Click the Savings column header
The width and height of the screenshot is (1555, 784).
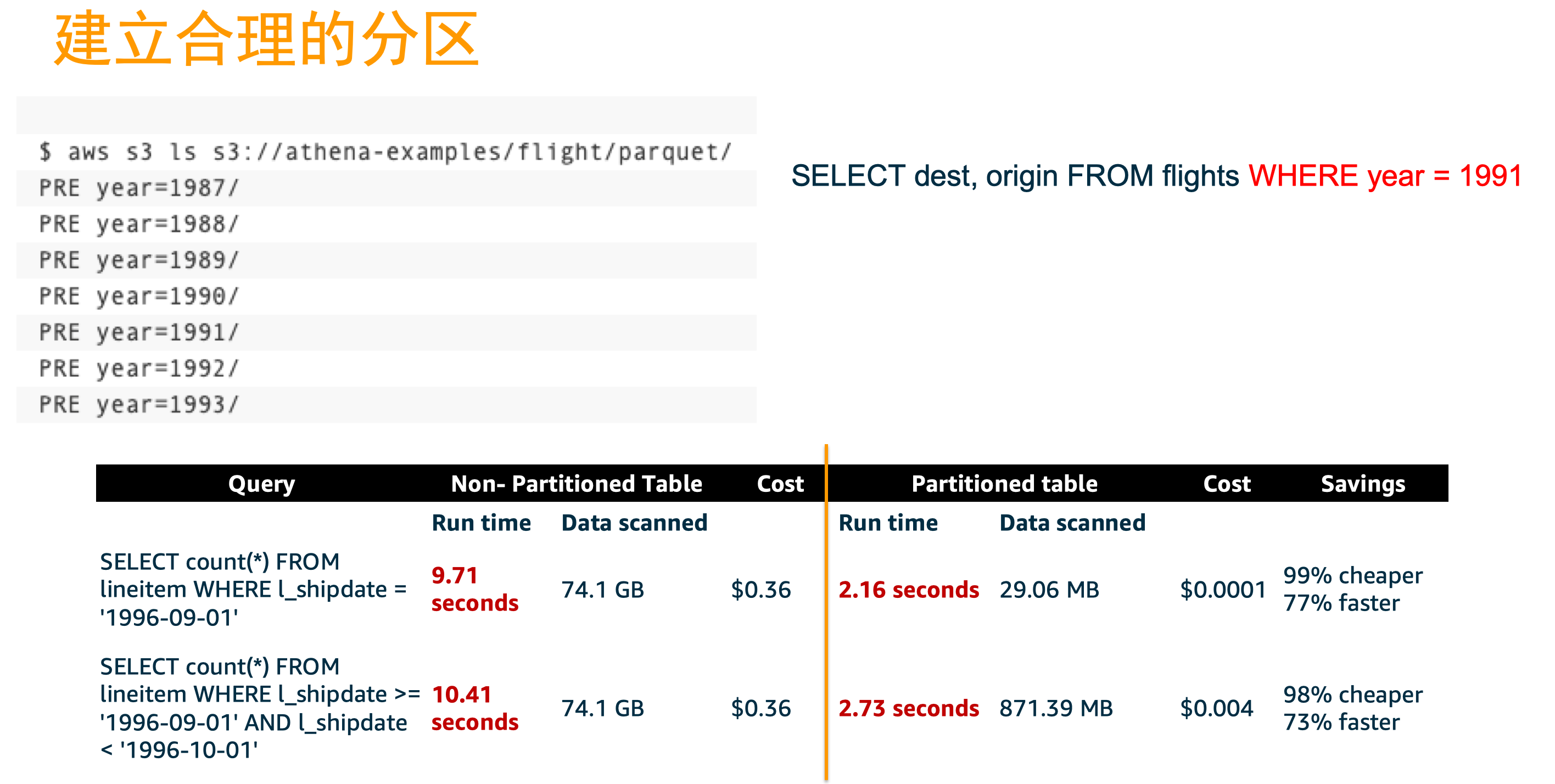pos(1362,484)
